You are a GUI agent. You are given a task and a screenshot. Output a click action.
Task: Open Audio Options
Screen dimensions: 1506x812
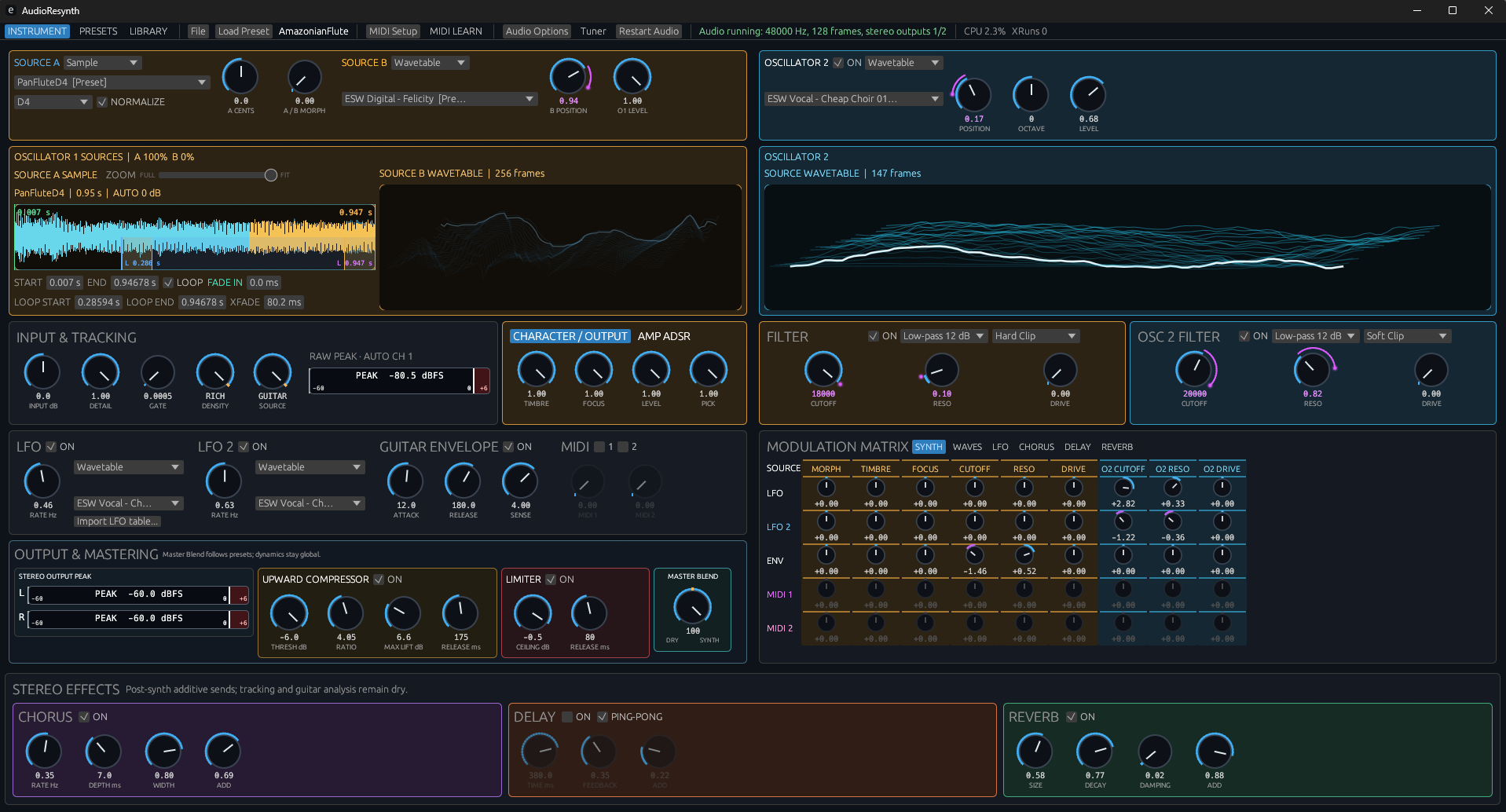tap(537, 31)
